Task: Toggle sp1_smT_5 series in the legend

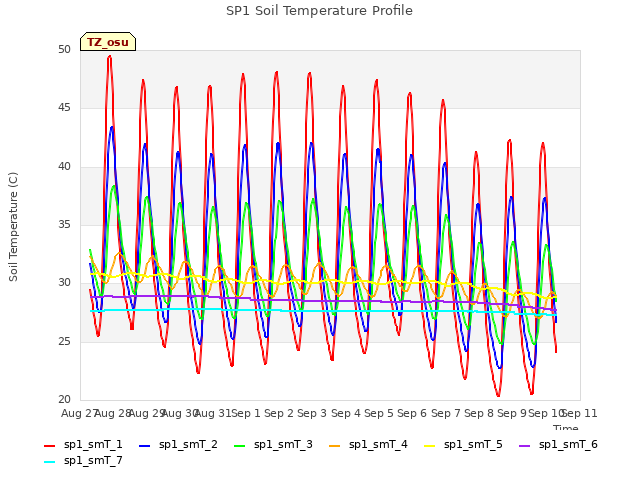Action: coord(463,445)
